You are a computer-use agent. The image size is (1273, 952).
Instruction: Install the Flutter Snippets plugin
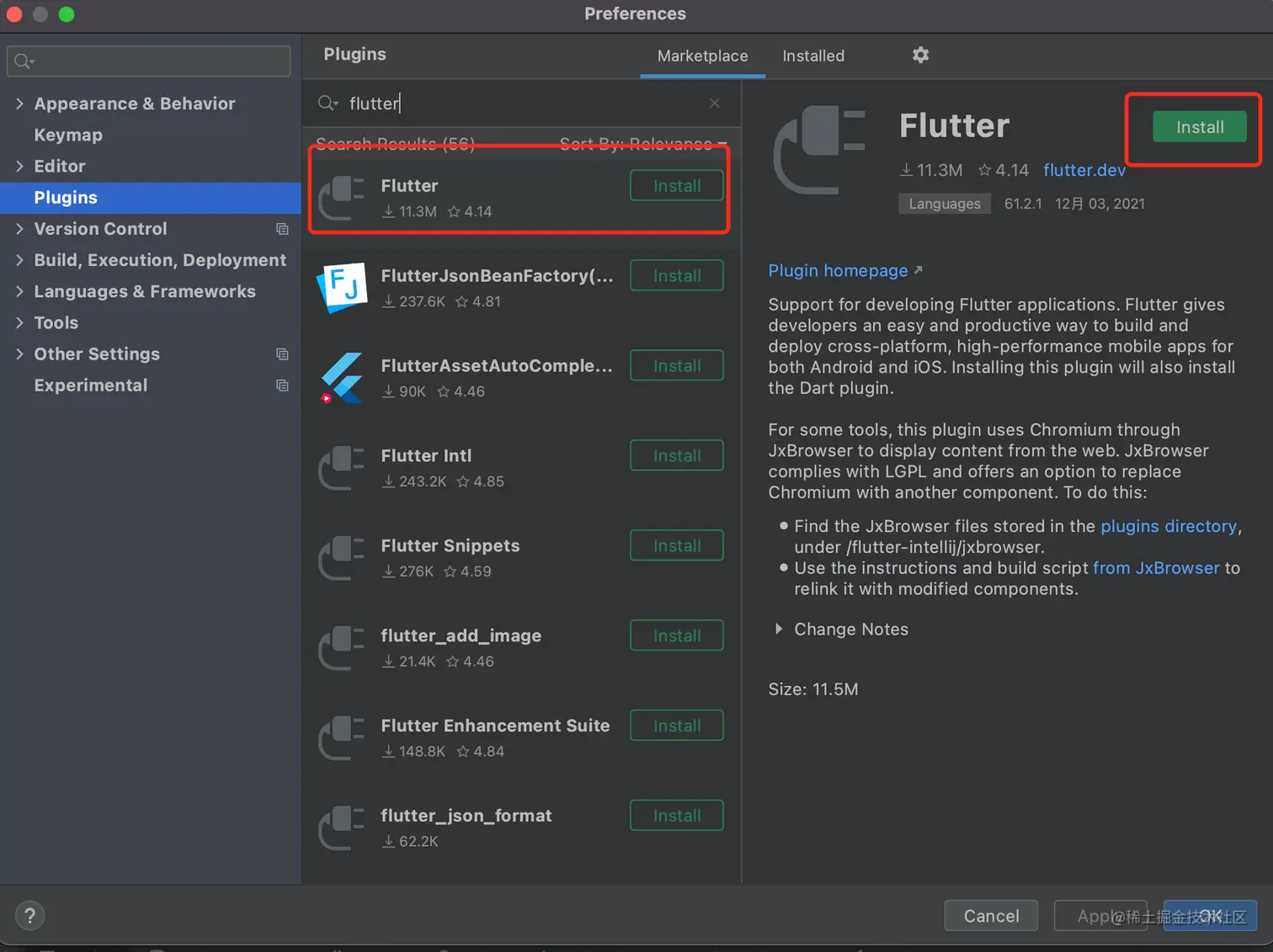pyautogui.click(x=676, y=546)
